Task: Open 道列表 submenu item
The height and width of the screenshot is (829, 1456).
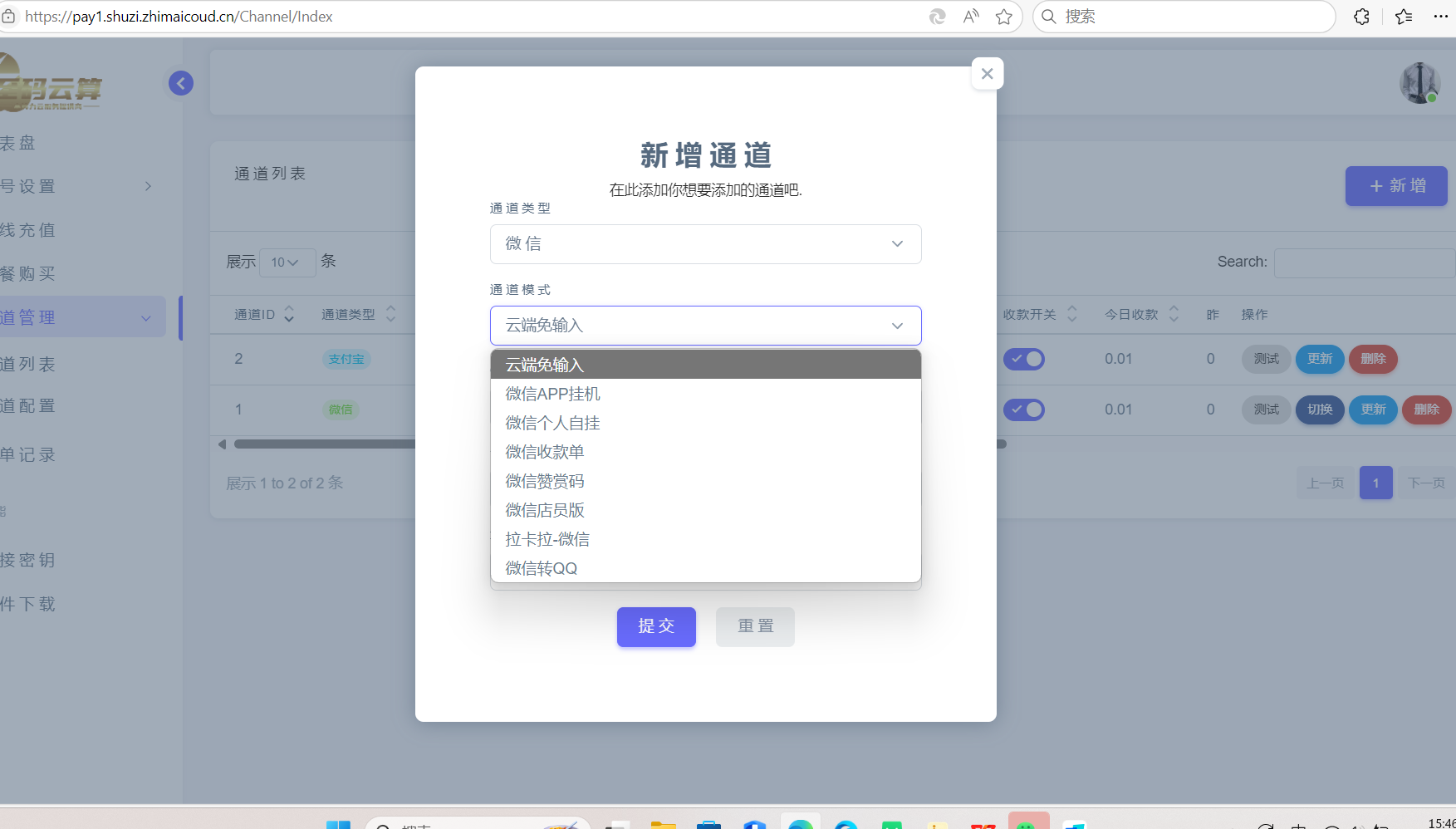Action: [x=27, y=364]
